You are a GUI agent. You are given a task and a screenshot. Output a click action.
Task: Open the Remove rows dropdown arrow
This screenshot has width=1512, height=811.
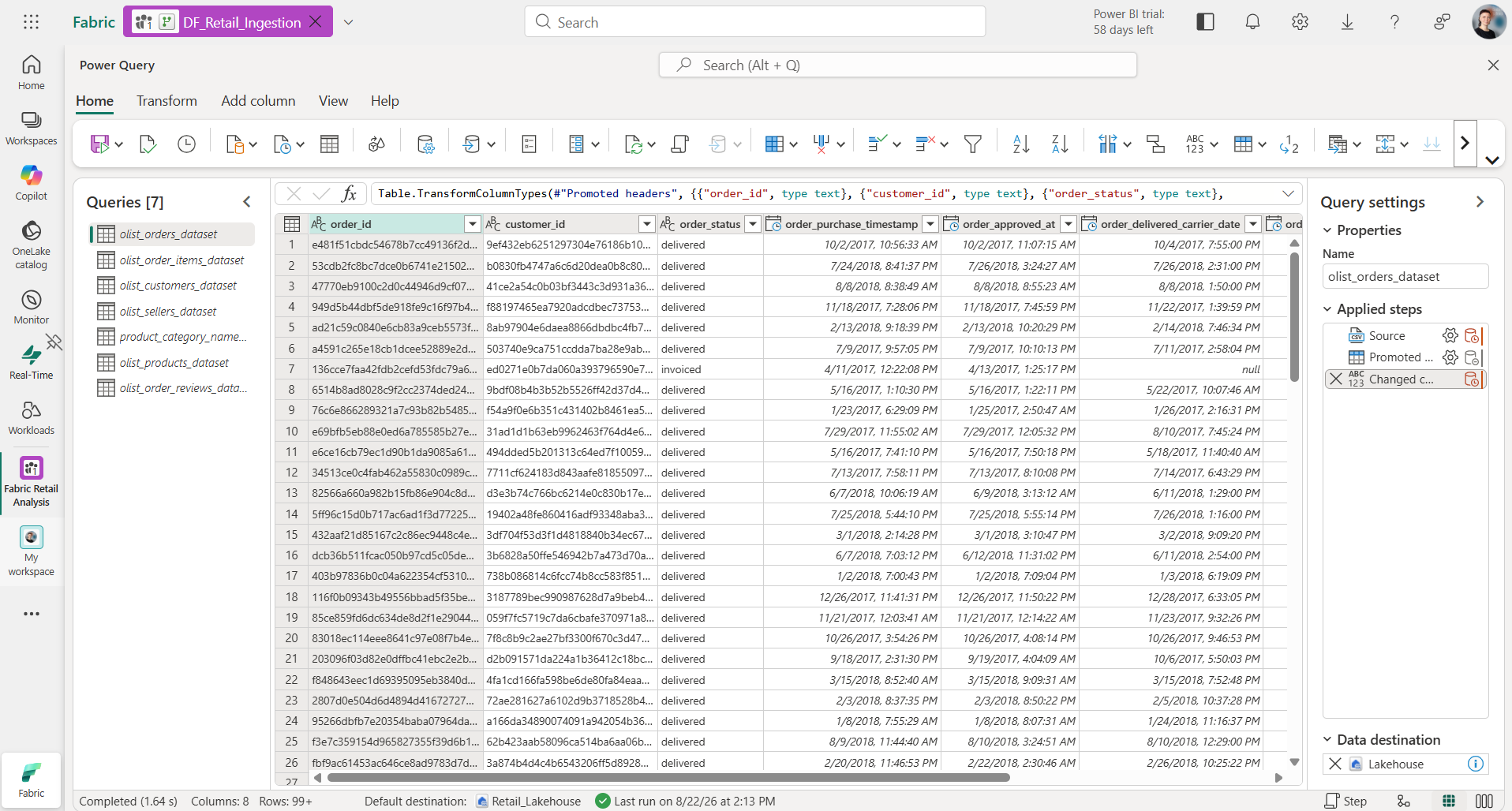tap(944, 144)
